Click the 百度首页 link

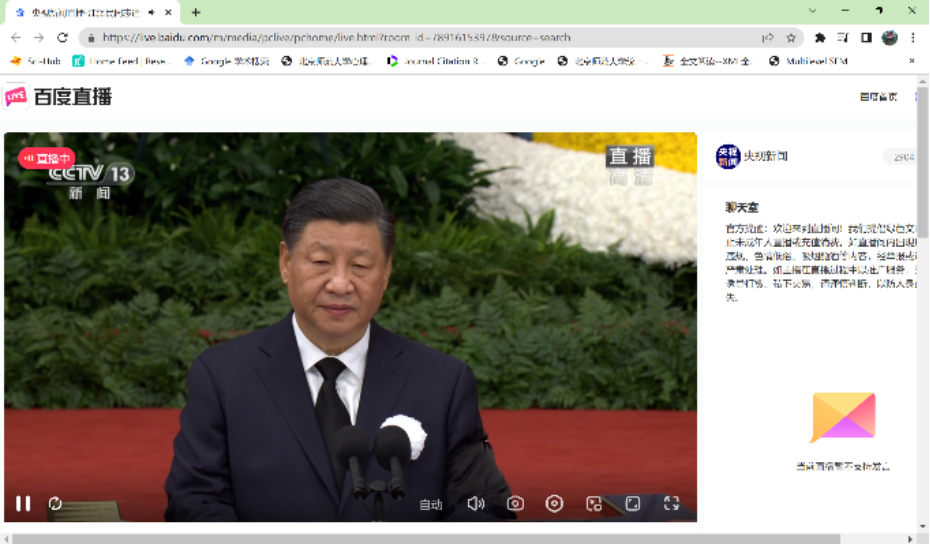point(878,97)
